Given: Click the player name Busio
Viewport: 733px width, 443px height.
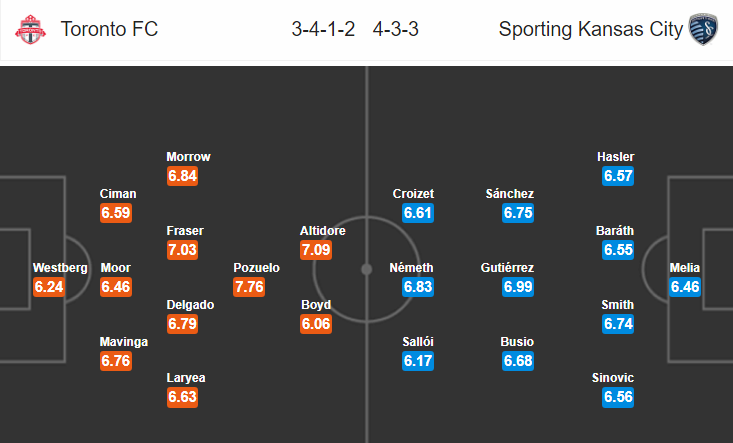Looking at the screenshot, I should tap(517, 342).
